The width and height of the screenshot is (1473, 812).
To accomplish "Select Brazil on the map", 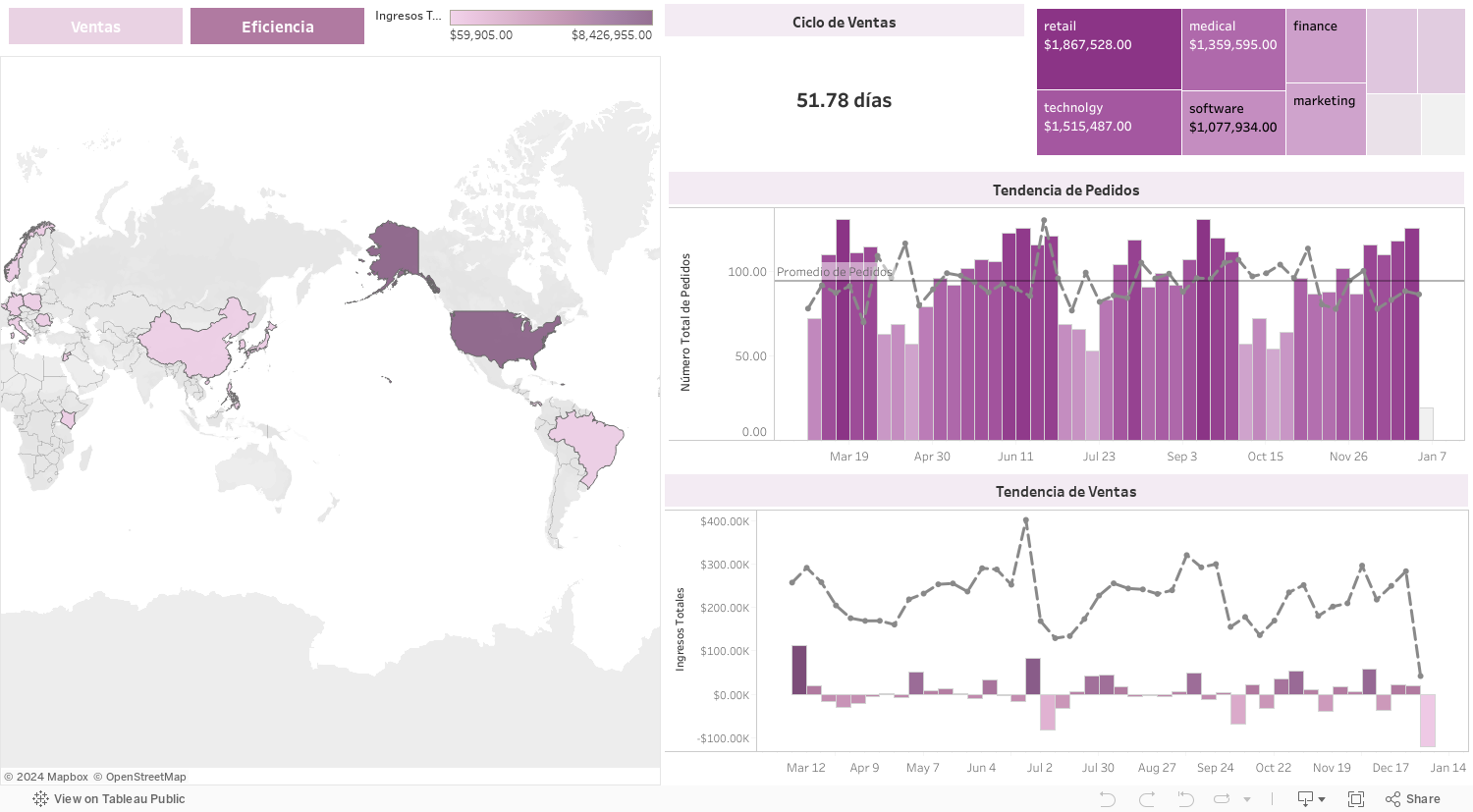I will tap(589, 444).
